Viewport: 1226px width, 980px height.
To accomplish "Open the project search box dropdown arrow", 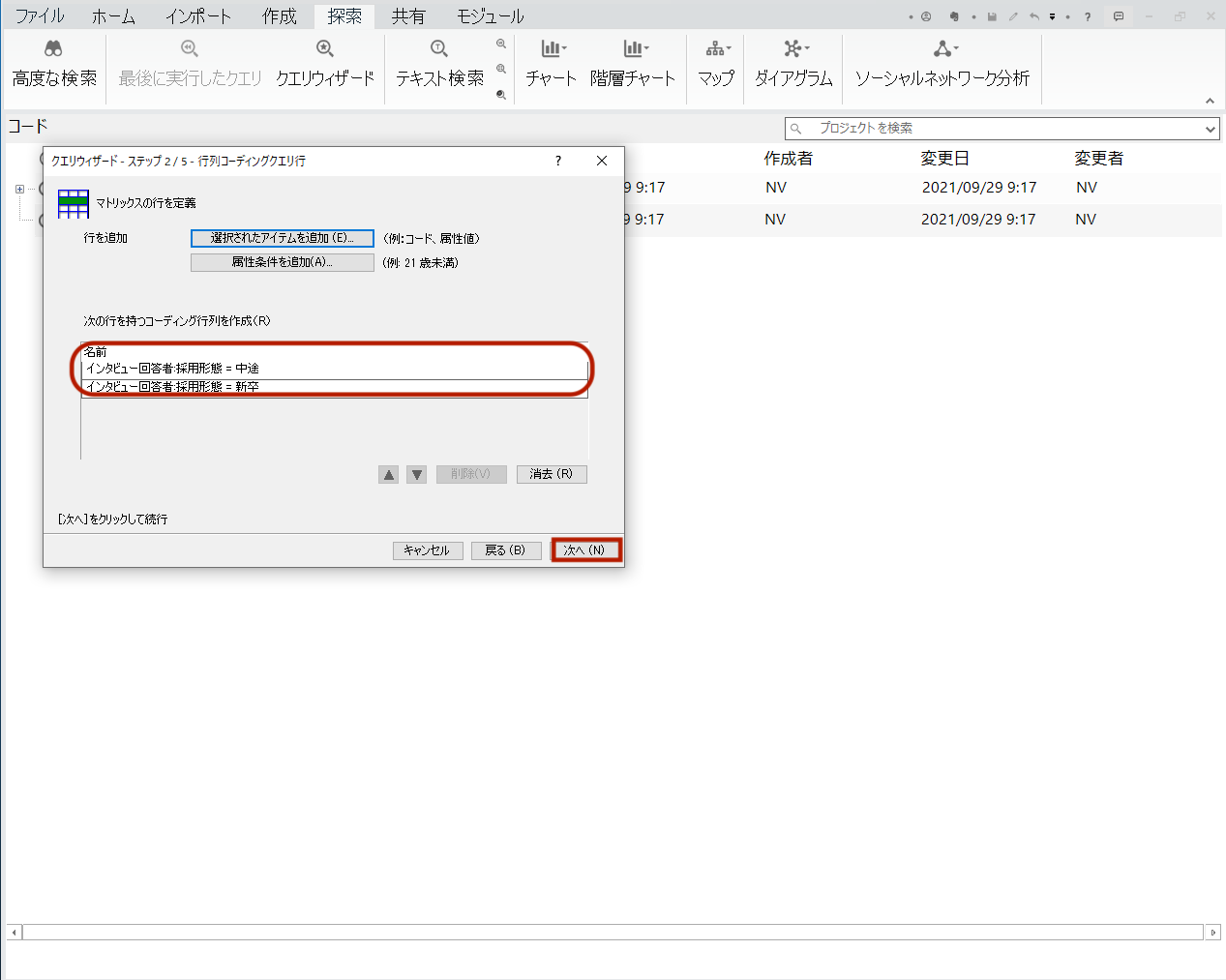I will point(1210,129).
